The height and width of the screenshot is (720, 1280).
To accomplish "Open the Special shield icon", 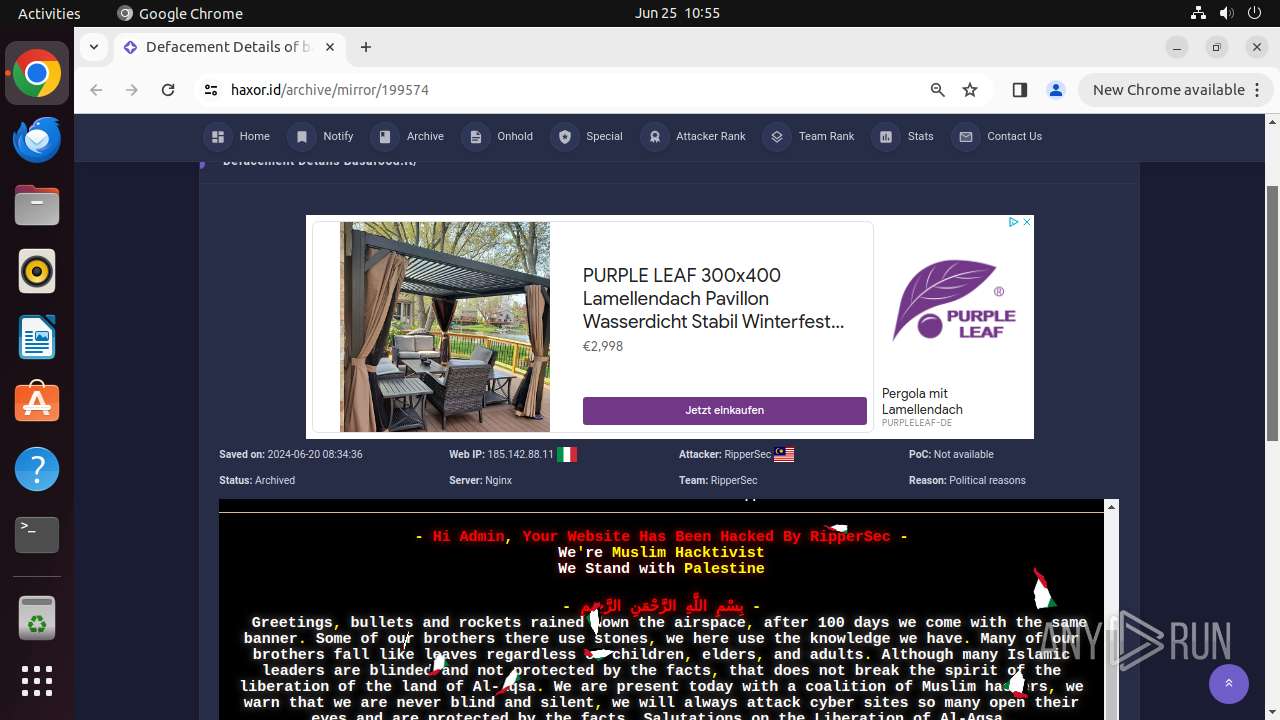I will 564,137.
